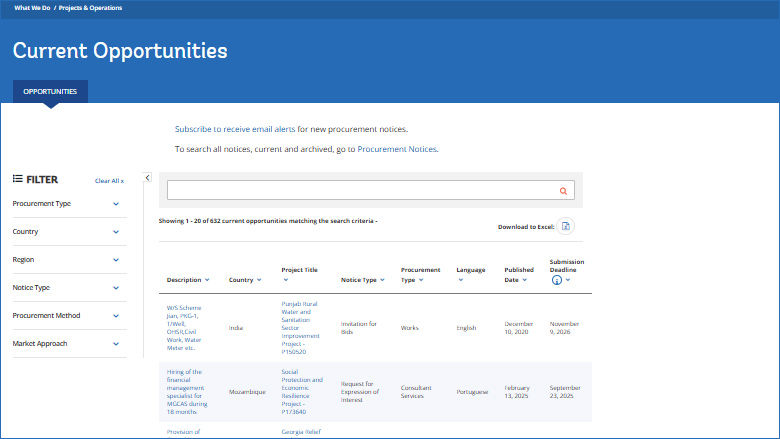Collapse the filter panel with the arrow icon
The image size is (780, 439).
(147, 178)
